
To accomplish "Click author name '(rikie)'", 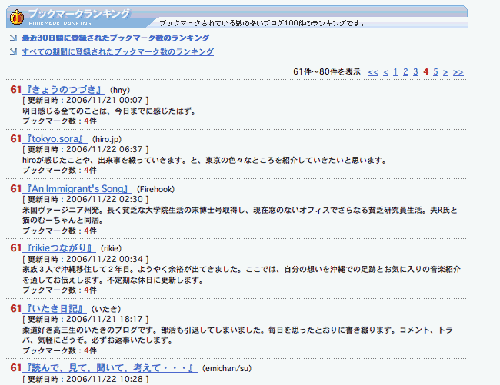I will (111, 248).
